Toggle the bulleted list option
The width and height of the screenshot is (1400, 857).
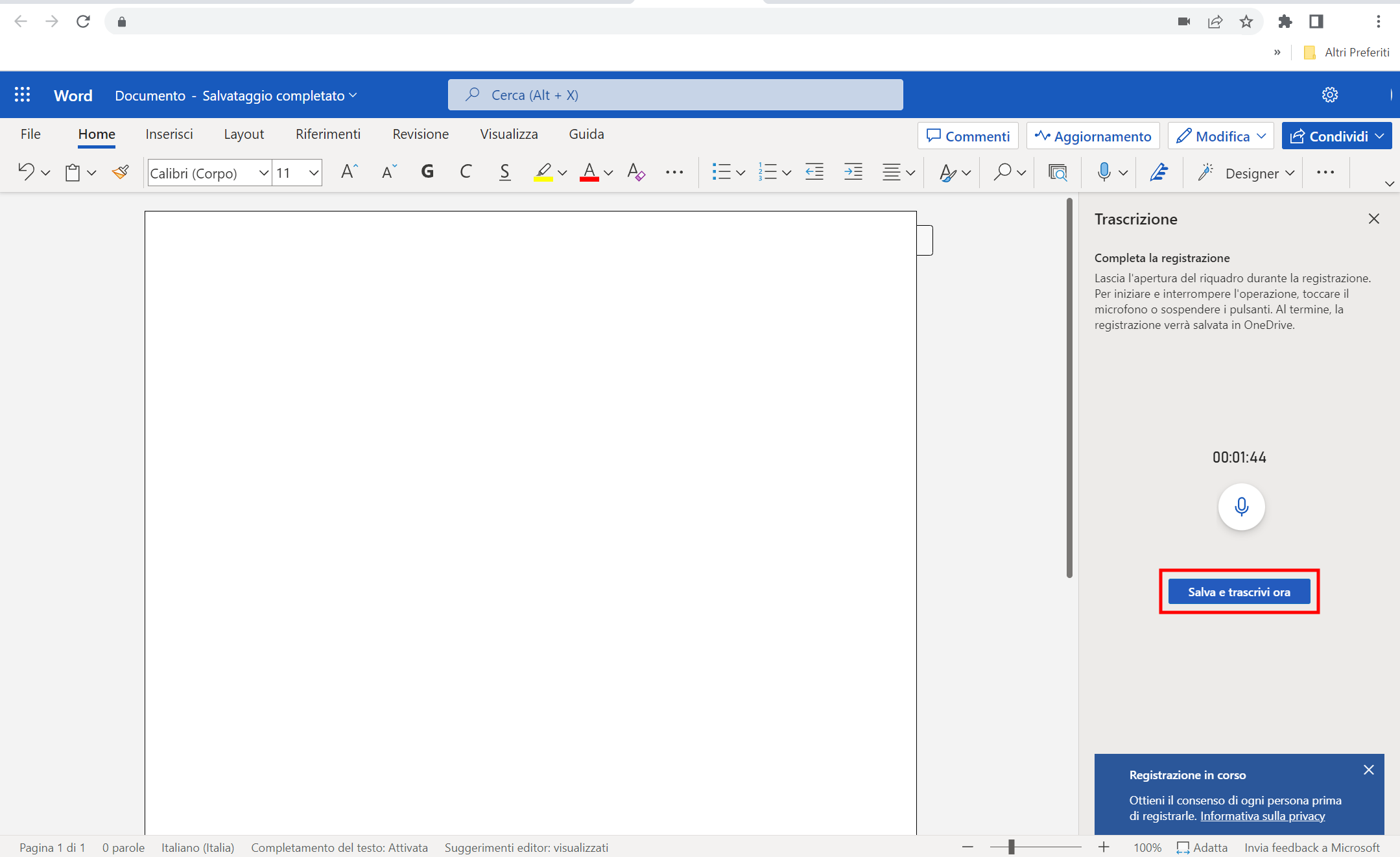[x=722, y=172]
